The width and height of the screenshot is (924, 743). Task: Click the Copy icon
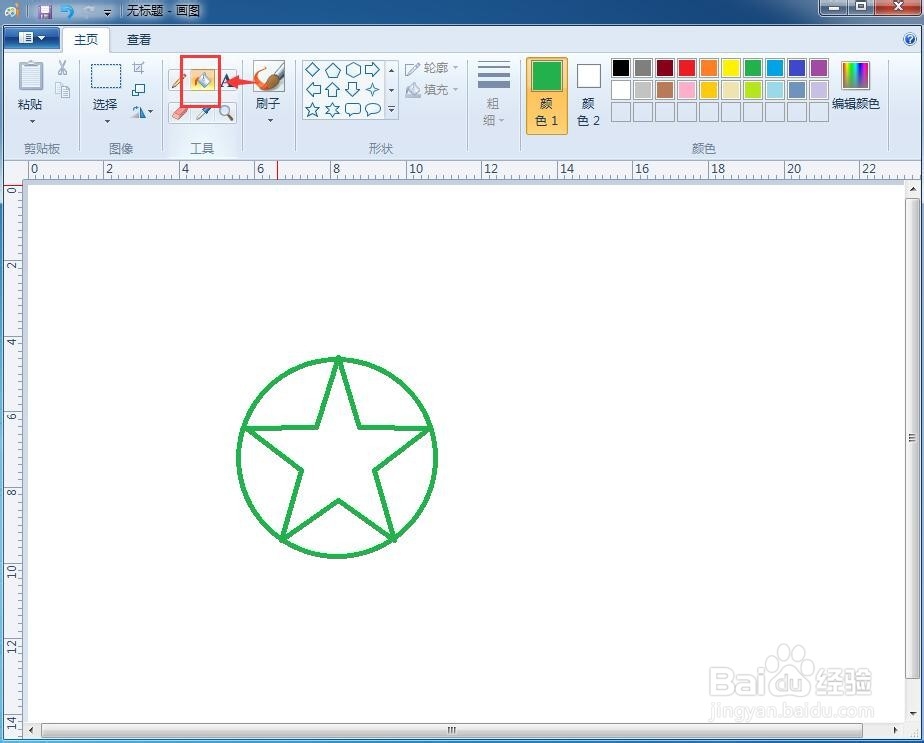pyautogui.click(x=62, y=90)
